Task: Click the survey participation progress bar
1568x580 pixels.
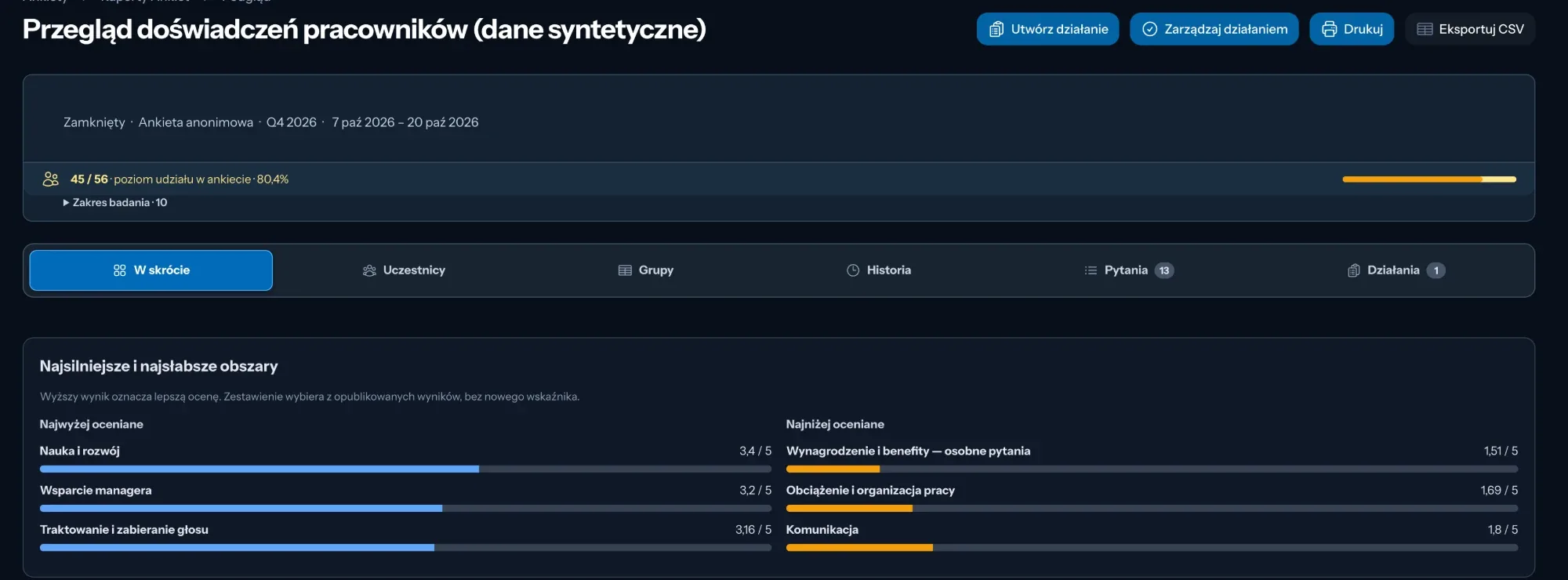Action: click(1429, 179)
